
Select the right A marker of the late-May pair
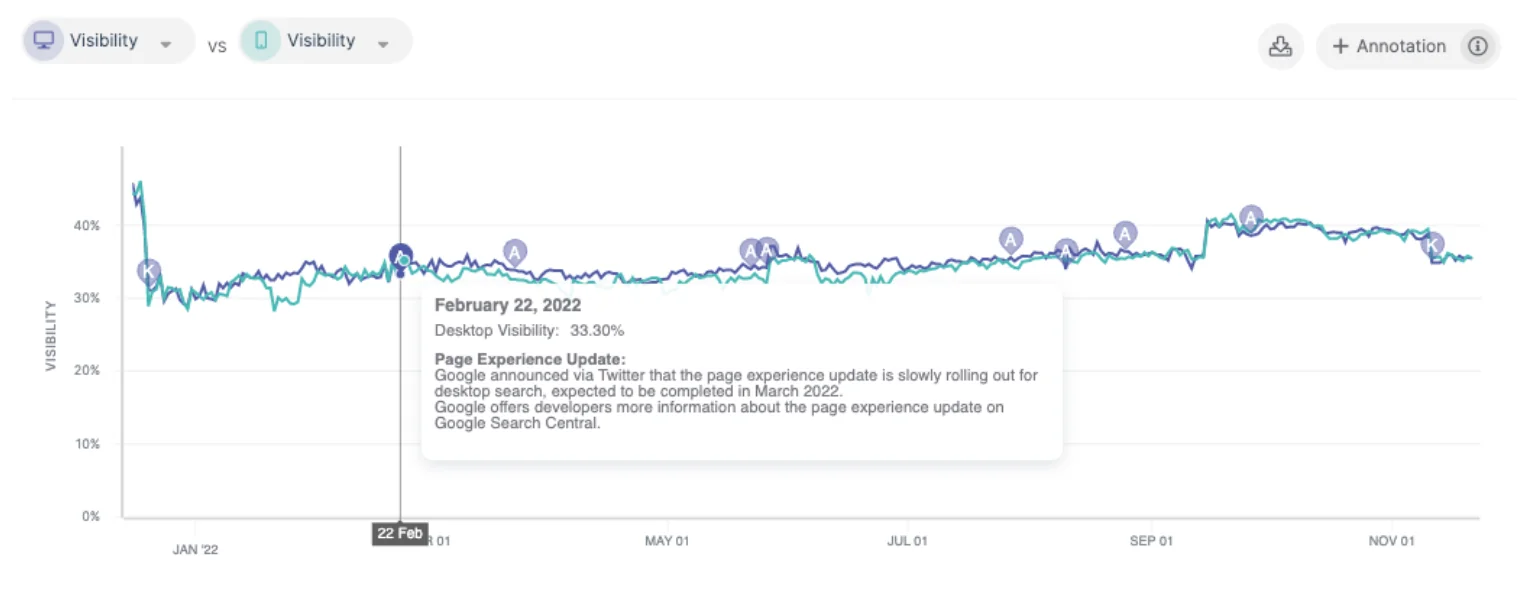(767, 248)
